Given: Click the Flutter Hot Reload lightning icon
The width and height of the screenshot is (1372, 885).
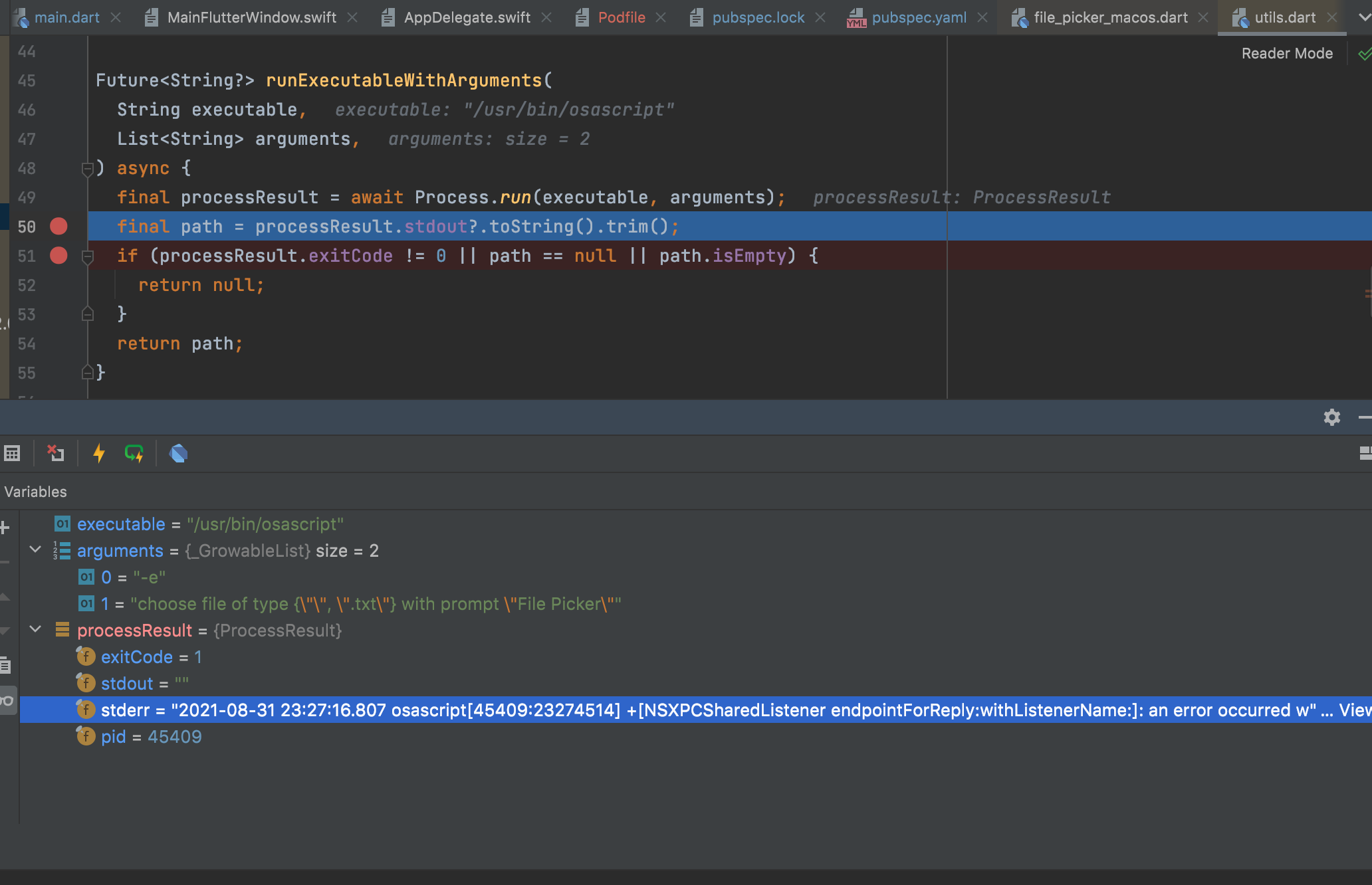Looking at the screenshot, I should pos(99,453).
